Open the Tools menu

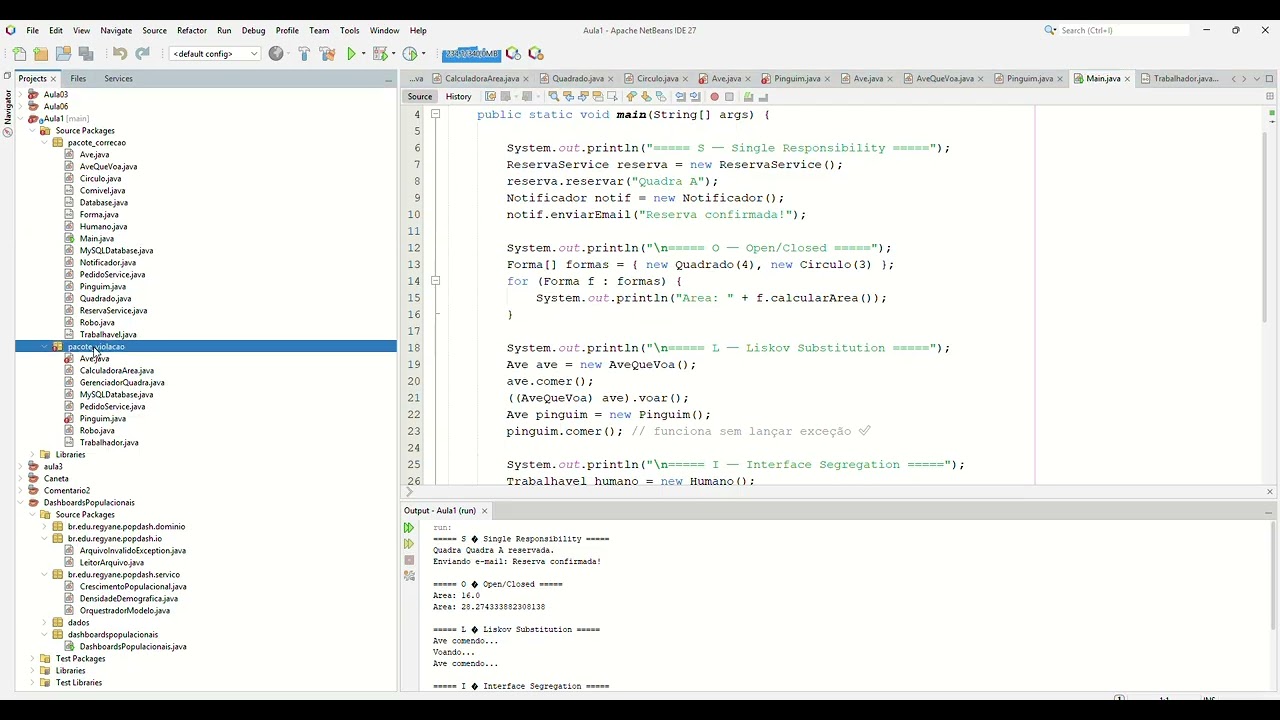click(x=349, y=30)
